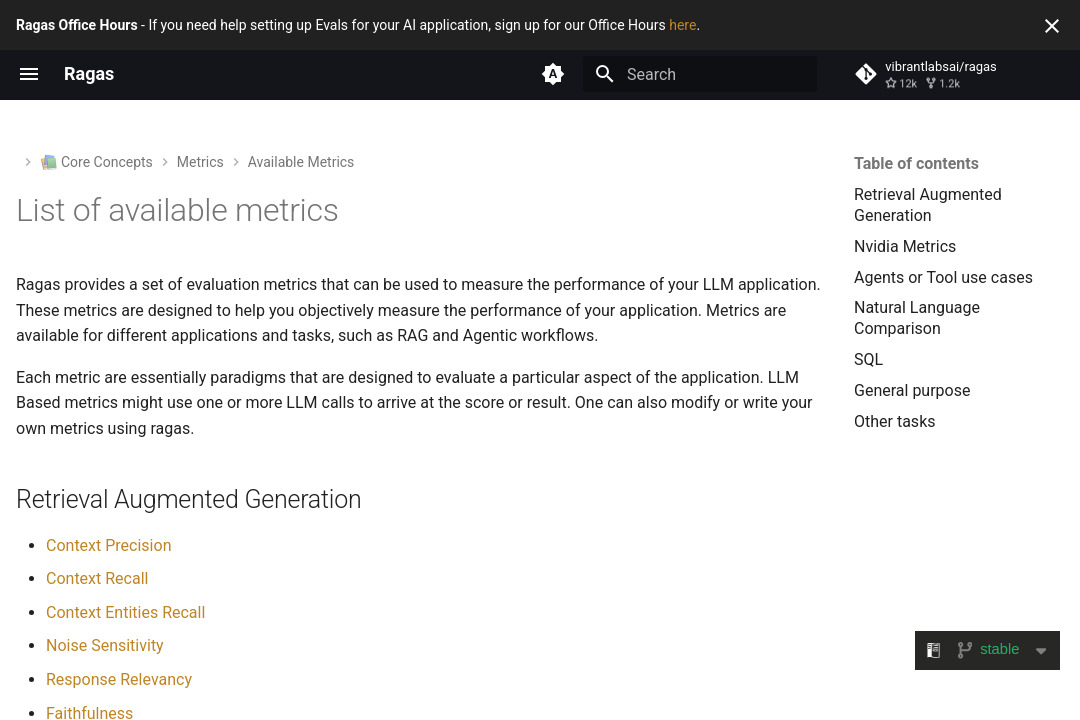The height and width of the screenshot is (720, 1080).
Task: Open the navigation hamburger menu
Action: pyautogui.click(x=29, y=74)
